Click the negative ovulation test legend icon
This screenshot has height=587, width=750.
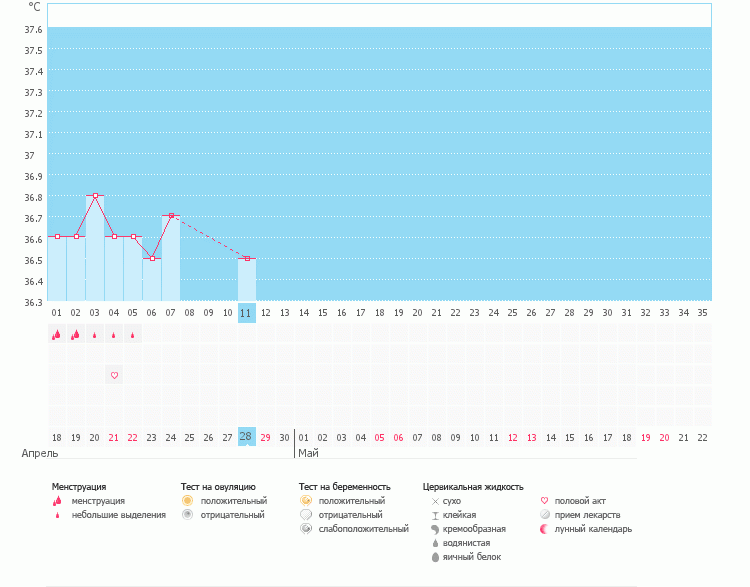pos(187,514)
